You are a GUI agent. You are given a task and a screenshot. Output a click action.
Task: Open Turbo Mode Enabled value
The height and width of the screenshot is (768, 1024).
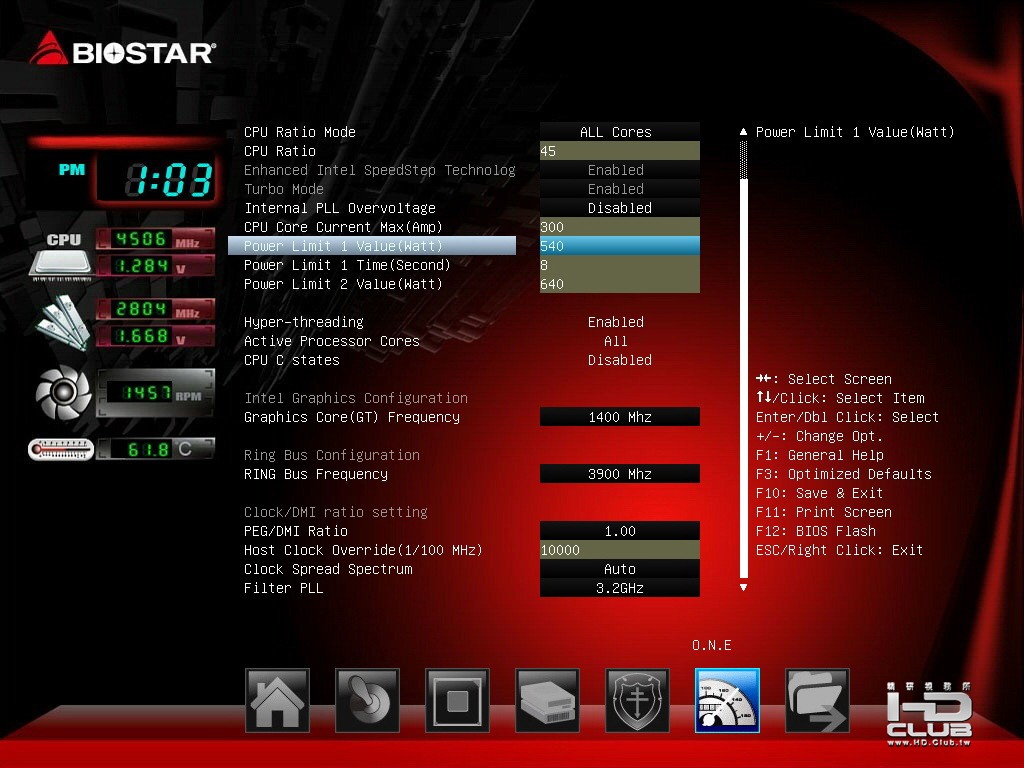click(x=620, y=189)
